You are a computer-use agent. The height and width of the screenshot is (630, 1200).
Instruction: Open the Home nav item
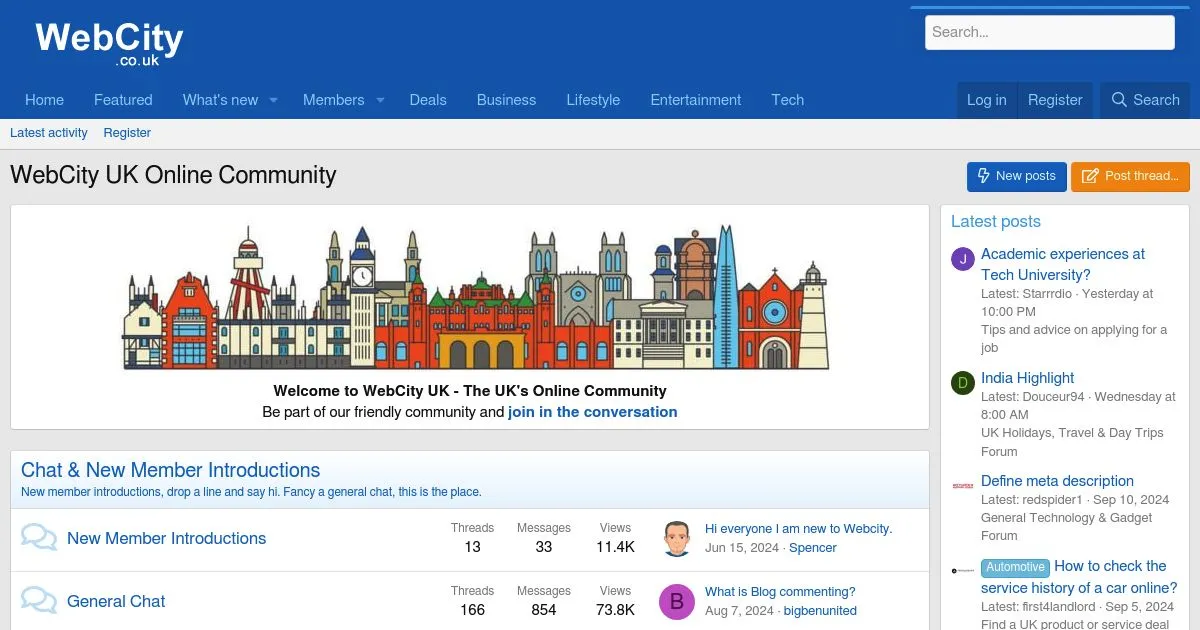tap(44, 100)
